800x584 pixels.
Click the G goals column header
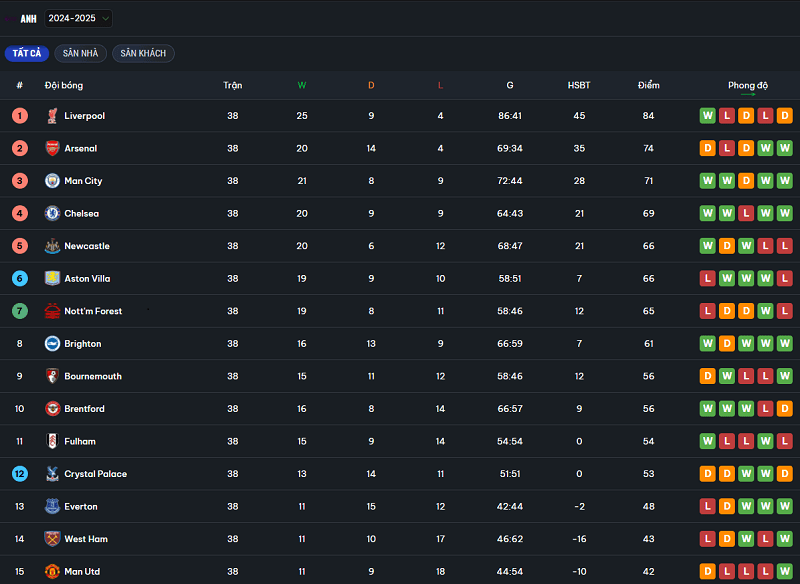click(x=510, y=85)
